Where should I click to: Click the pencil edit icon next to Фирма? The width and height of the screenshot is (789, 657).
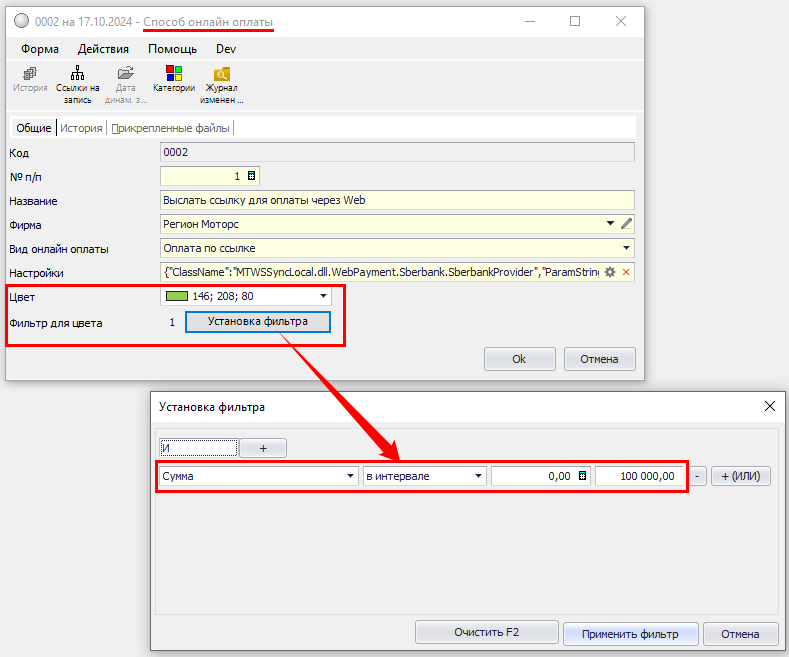click(627, 224)
